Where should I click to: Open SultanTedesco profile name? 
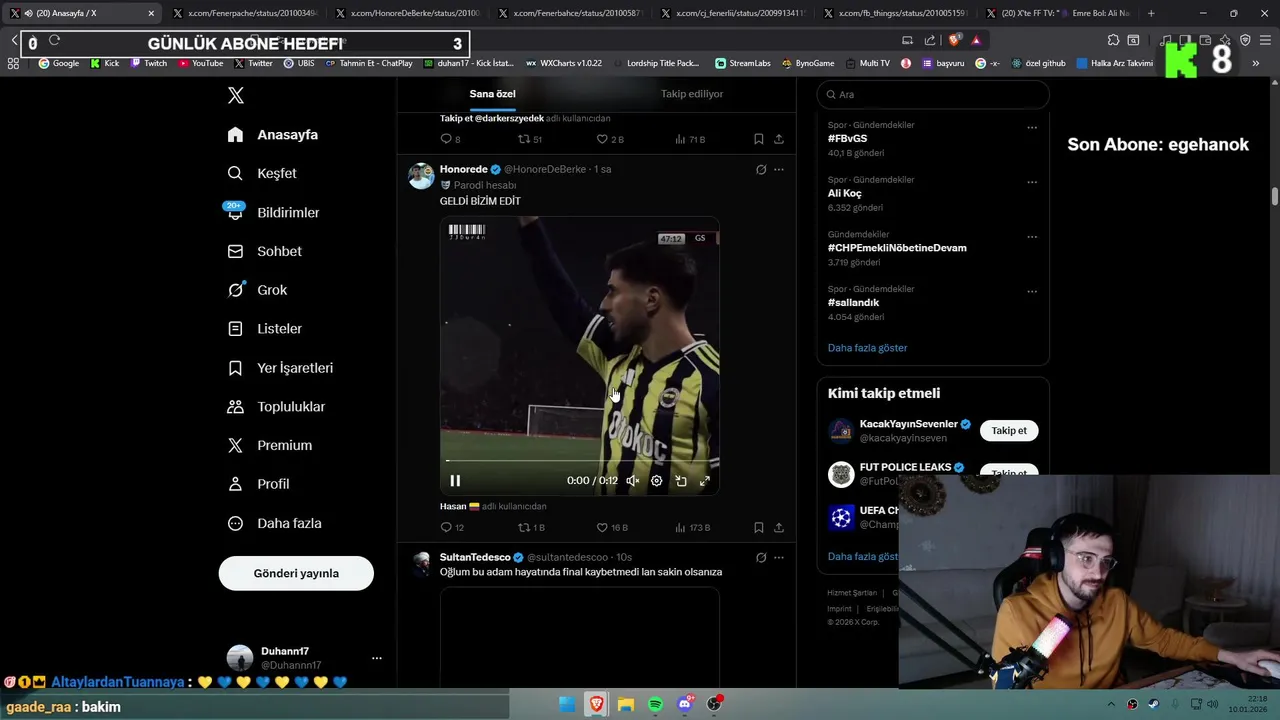click(475, 557)
